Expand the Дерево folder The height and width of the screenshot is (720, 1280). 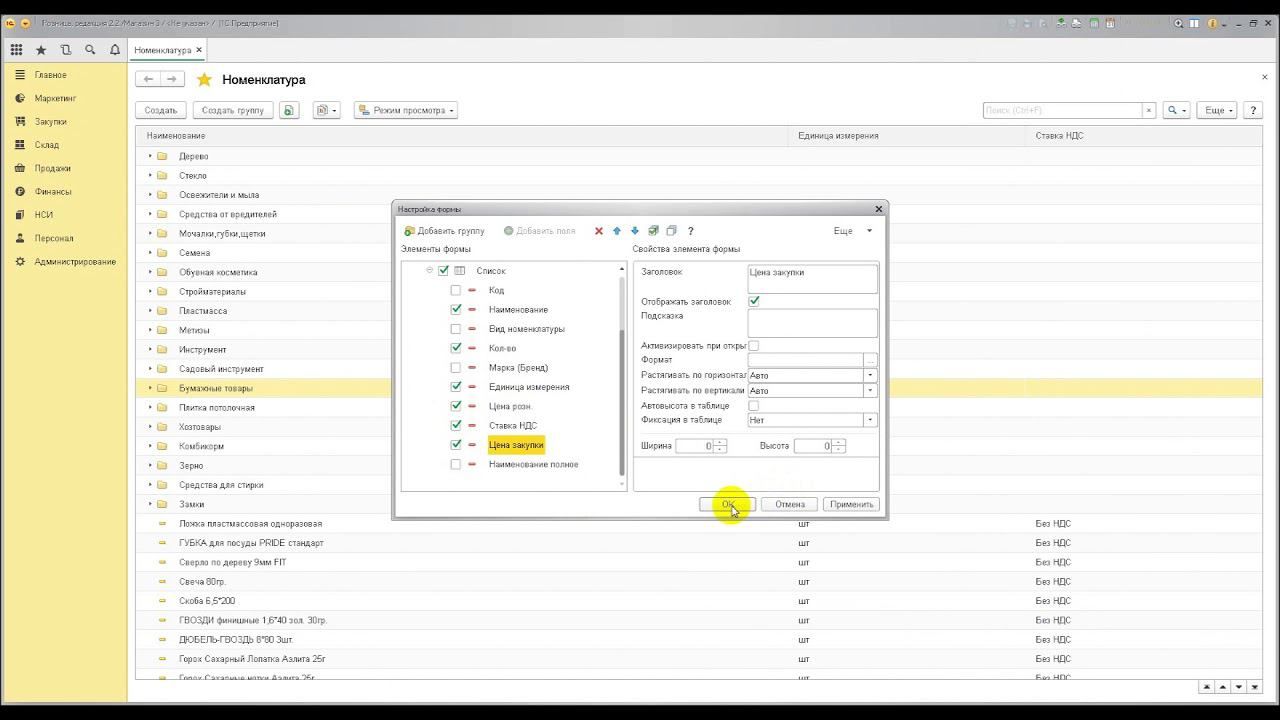(150, 156)
